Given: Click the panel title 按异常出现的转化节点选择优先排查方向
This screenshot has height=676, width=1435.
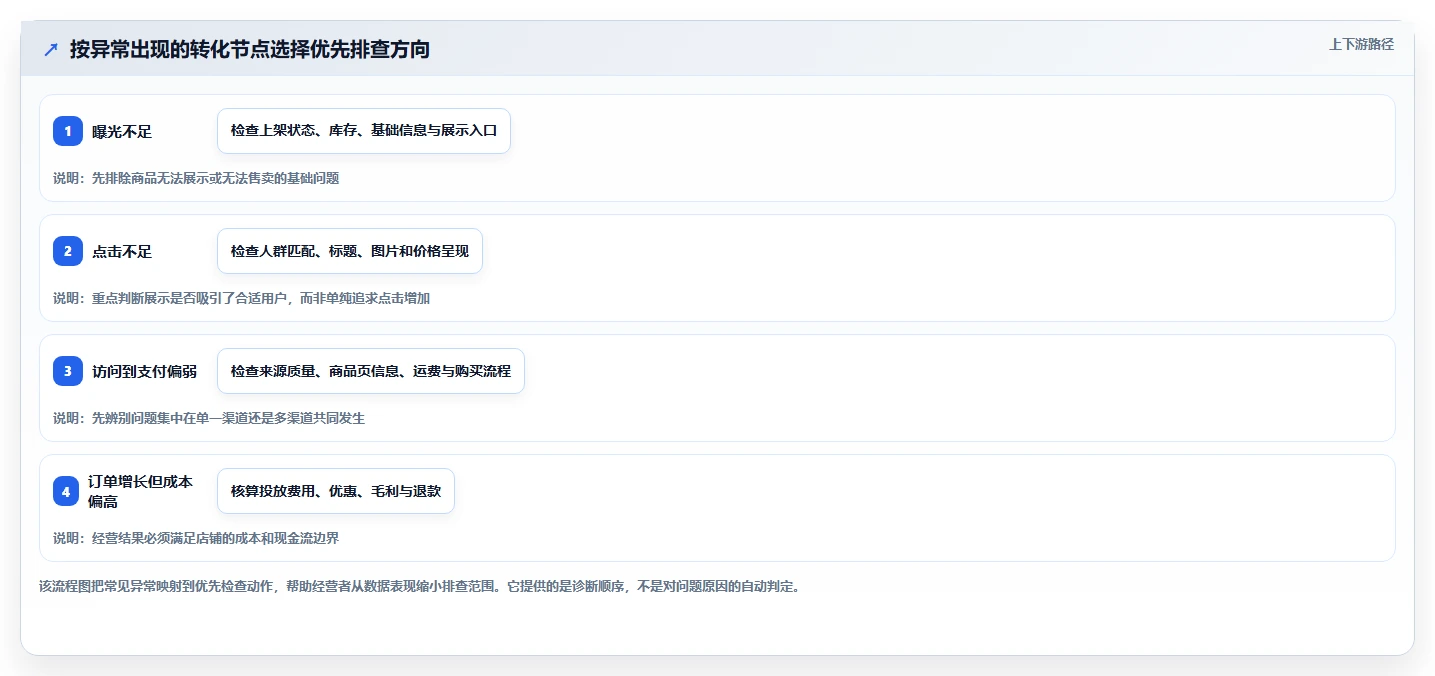Looking at the screenshot, I should coord(250,49).
